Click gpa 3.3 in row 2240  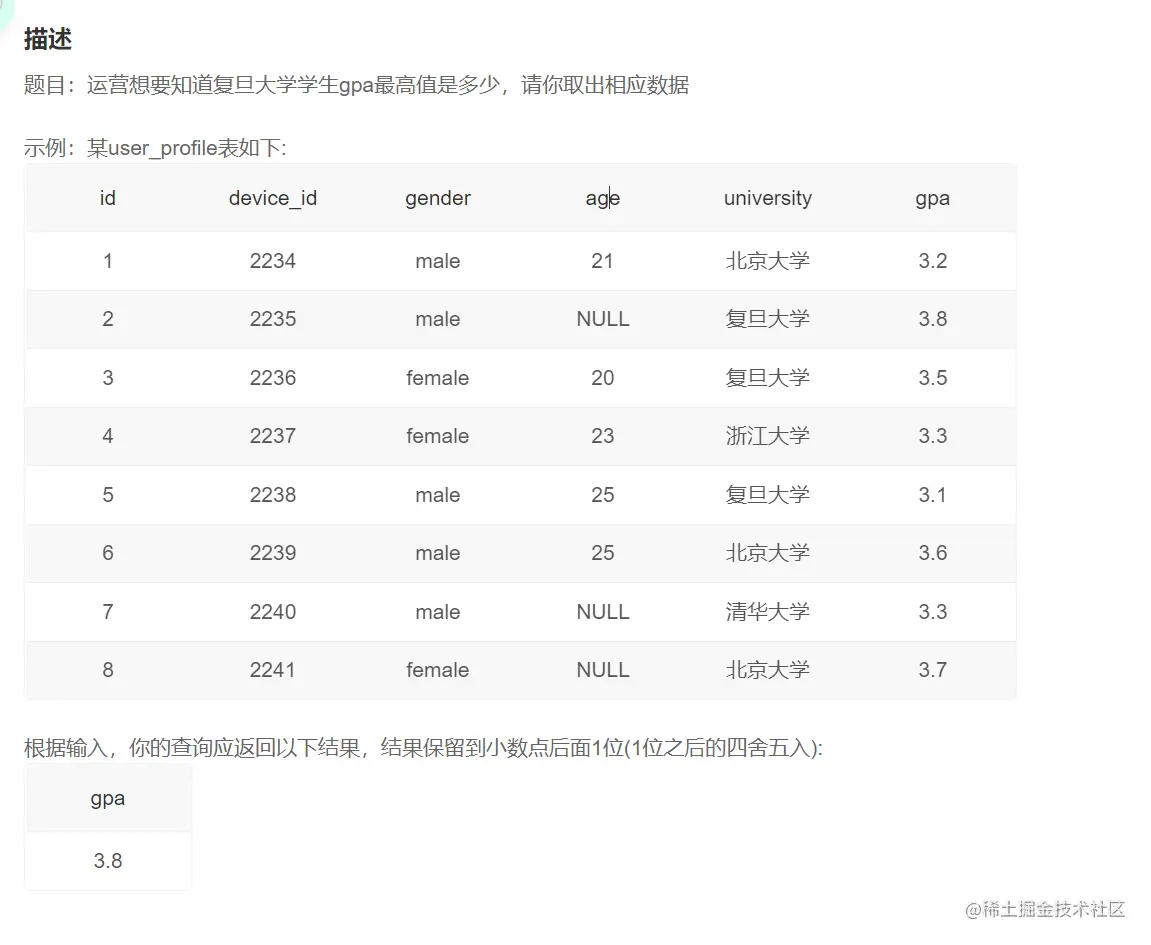tap(933, 612)
